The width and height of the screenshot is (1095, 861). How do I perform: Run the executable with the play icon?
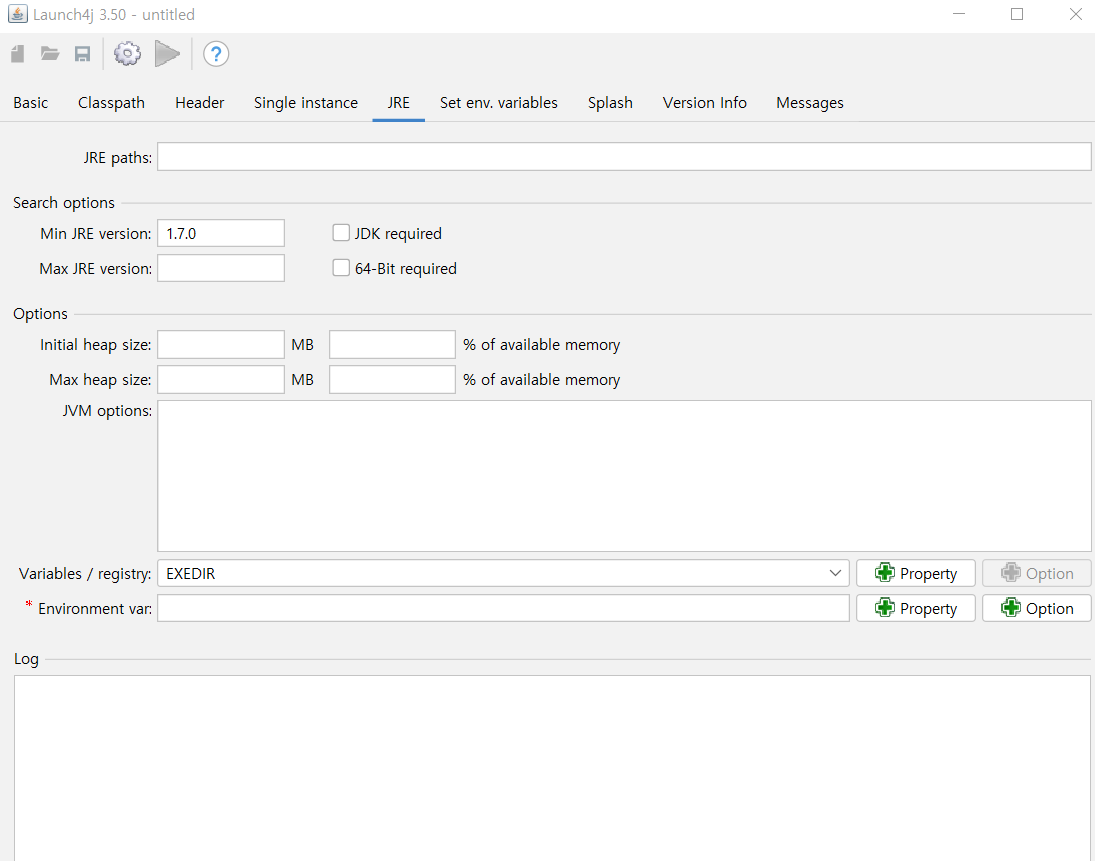[x=167, y=54]
